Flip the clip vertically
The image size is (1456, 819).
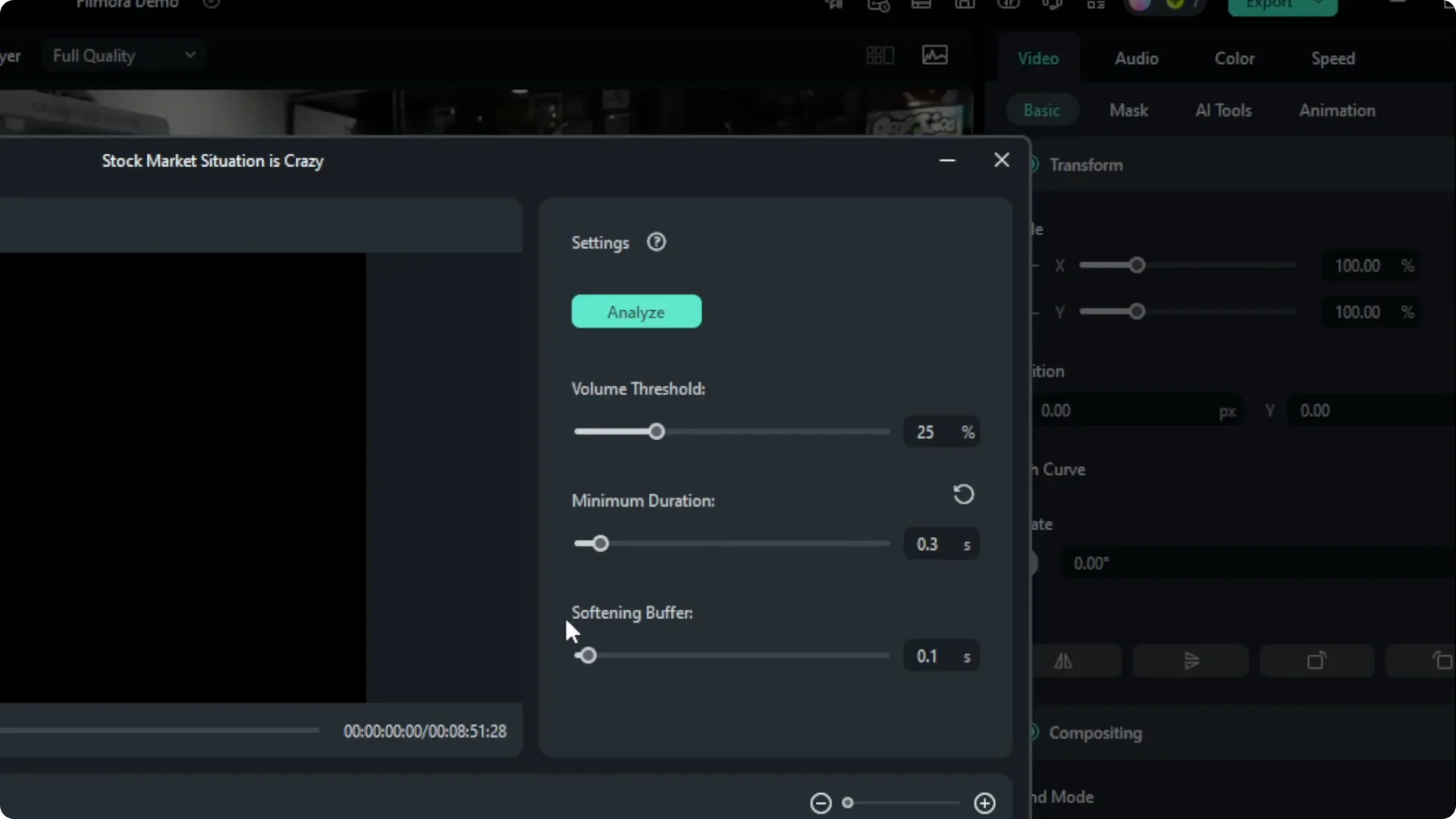point(1191,661)
